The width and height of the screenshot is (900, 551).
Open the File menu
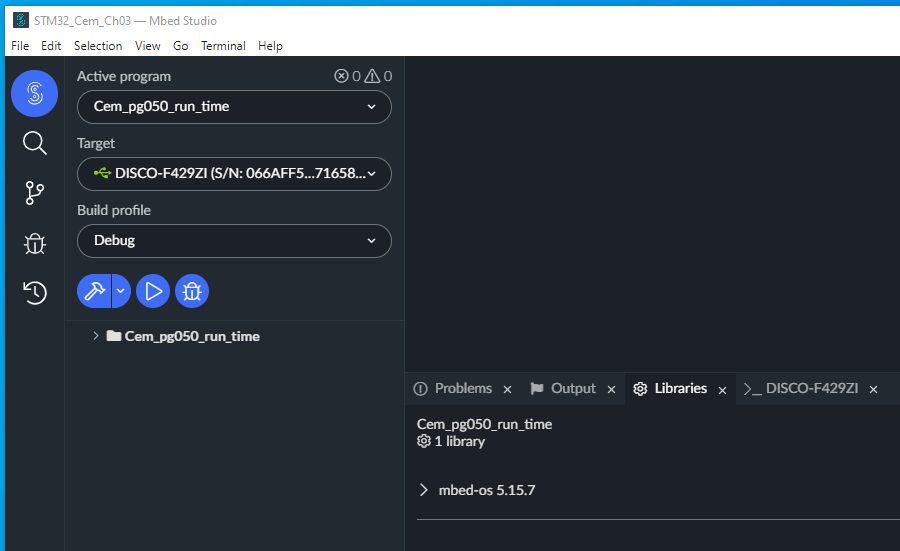coord(20,46)
